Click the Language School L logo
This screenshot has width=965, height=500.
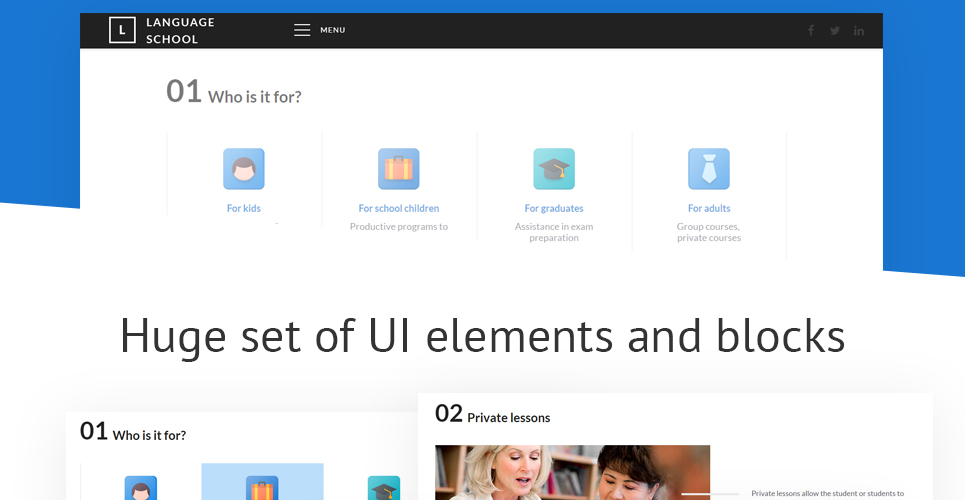coord(122,30)
